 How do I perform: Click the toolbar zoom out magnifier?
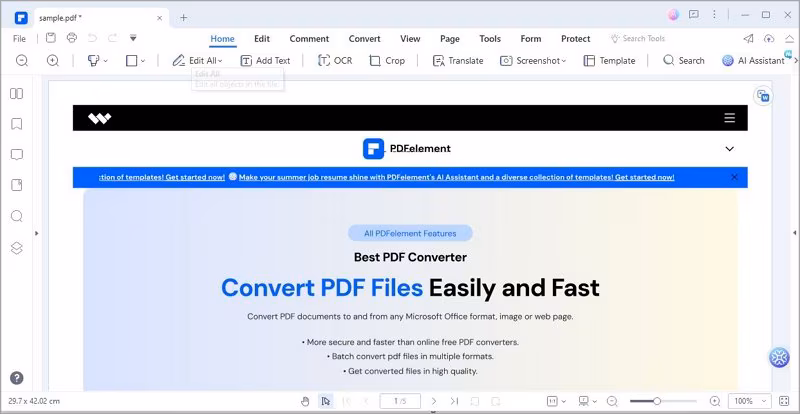(21, 60)
